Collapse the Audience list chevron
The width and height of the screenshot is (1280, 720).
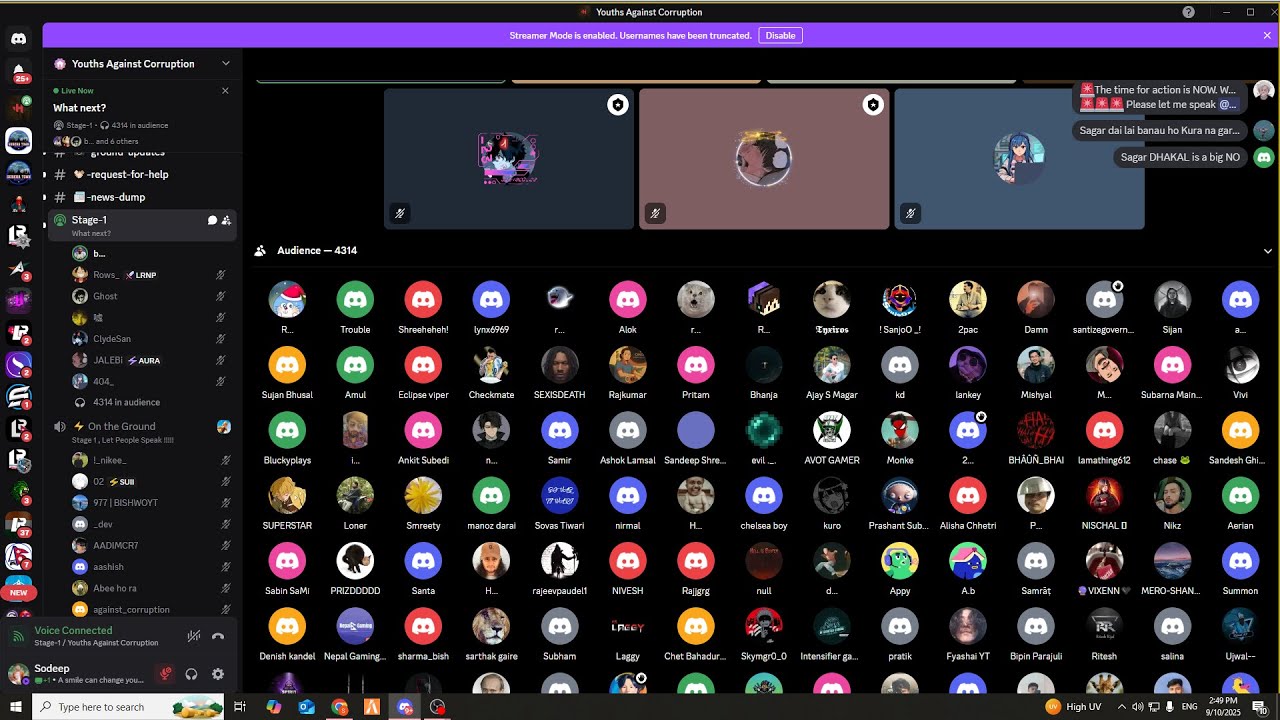pyautogui.click(x=1268, y=251)
